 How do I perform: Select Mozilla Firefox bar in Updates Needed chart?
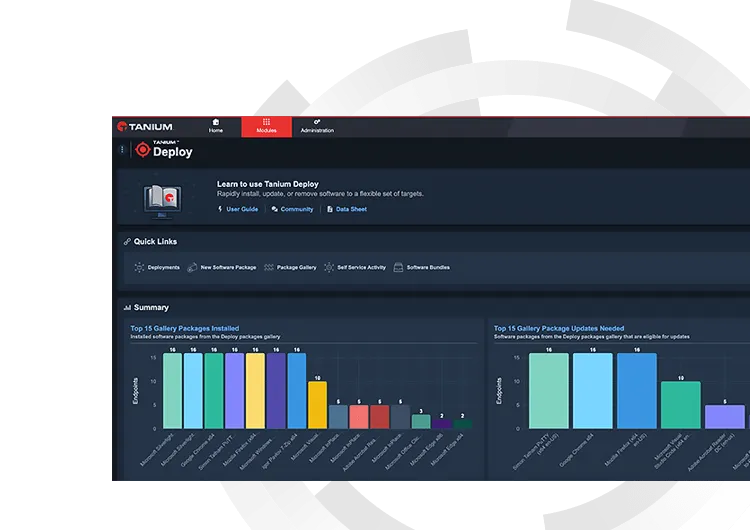pyautogui.click(x=637, y=391)
